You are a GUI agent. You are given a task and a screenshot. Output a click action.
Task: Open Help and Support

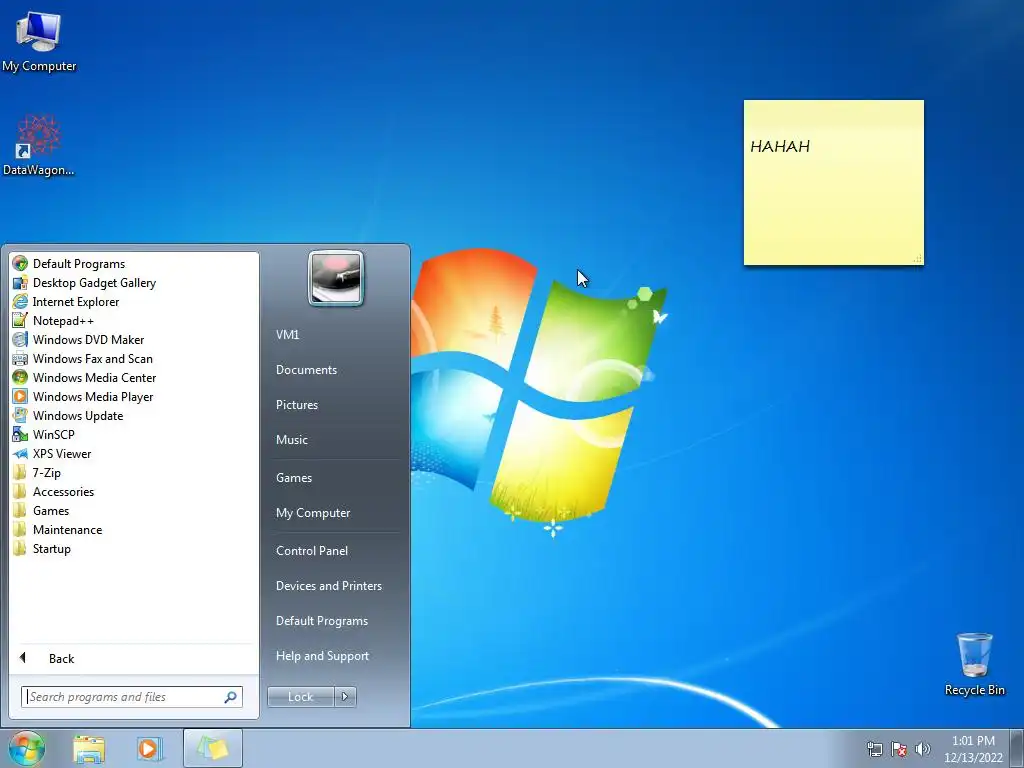click(x=322, y=656)
